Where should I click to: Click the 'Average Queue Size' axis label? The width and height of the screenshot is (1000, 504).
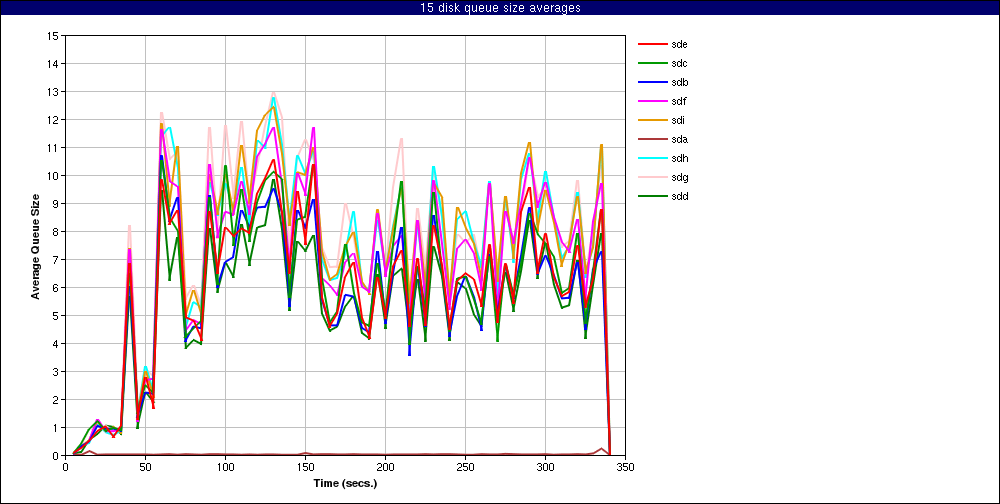[36, 246]
